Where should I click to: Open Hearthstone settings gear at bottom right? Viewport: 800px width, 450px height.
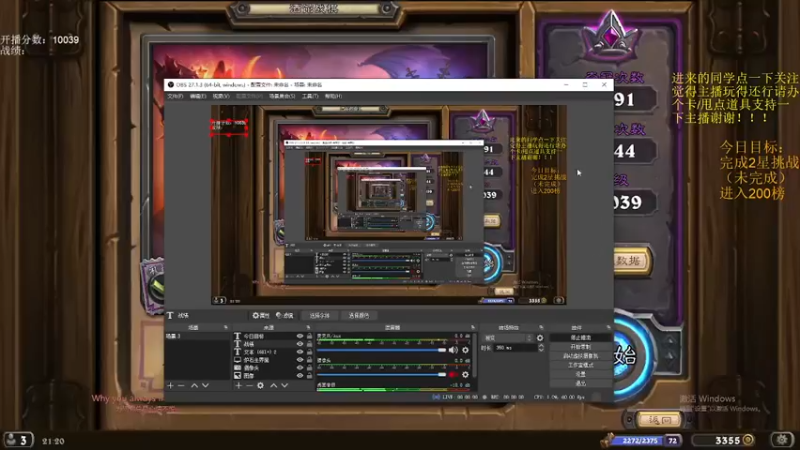[782, 439]
